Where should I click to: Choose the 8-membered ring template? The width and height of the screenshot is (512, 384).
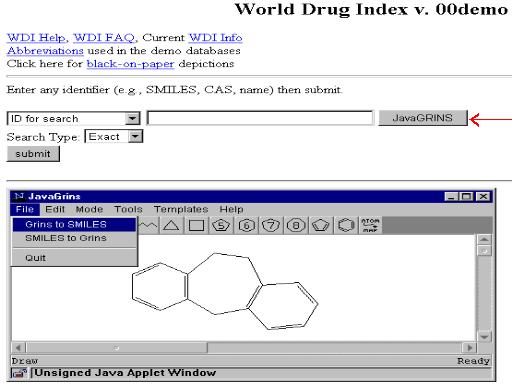coord(296,225)
